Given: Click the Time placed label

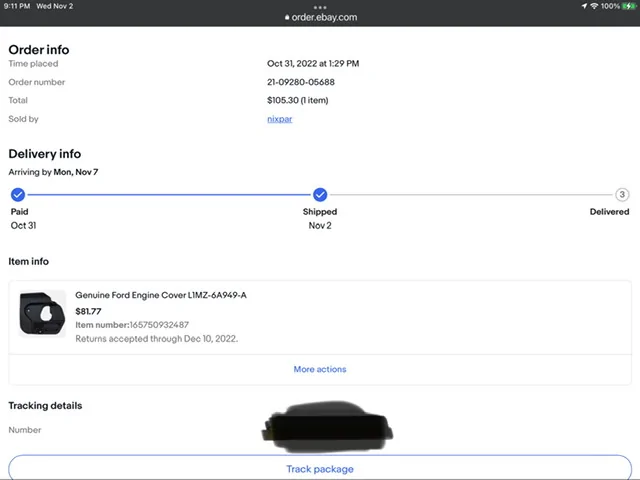Looking at the screenshot, I should [33, 64].
